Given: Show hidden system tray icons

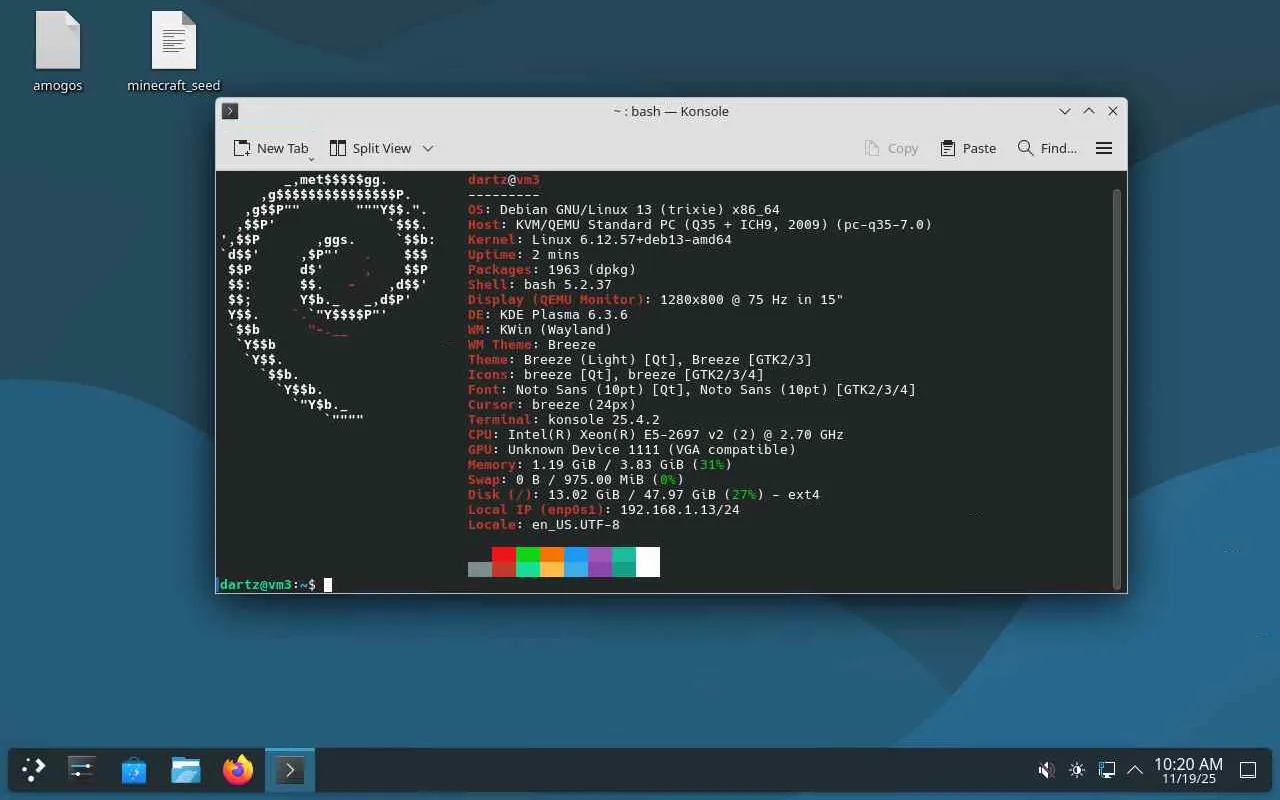Looking at the screenshot, I should point(1135,770).
